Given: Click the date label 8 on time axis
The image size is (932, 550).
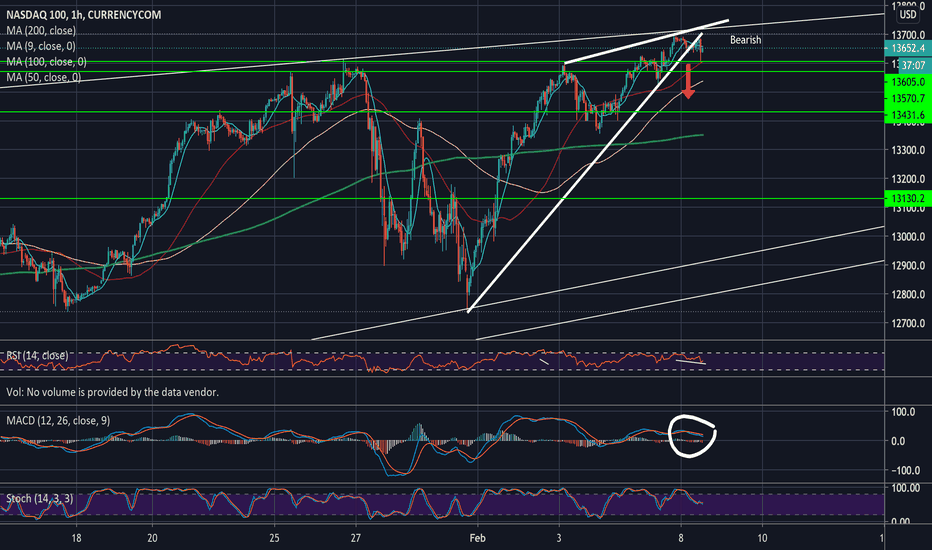Looking at the screenshot, I should click(x=681, y=538).
